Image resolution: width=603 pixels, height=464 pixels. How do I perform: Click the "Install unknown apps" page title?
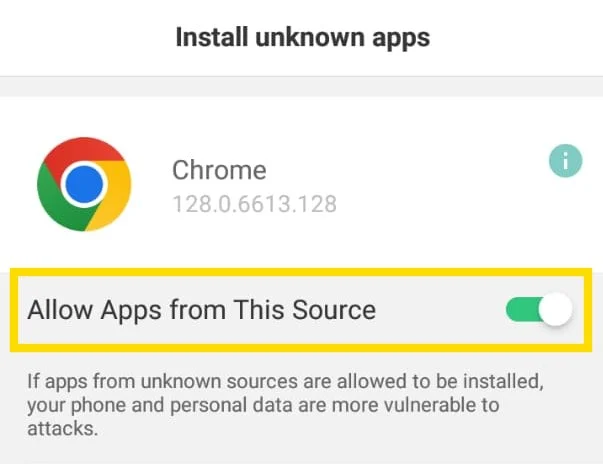point(302,38)
